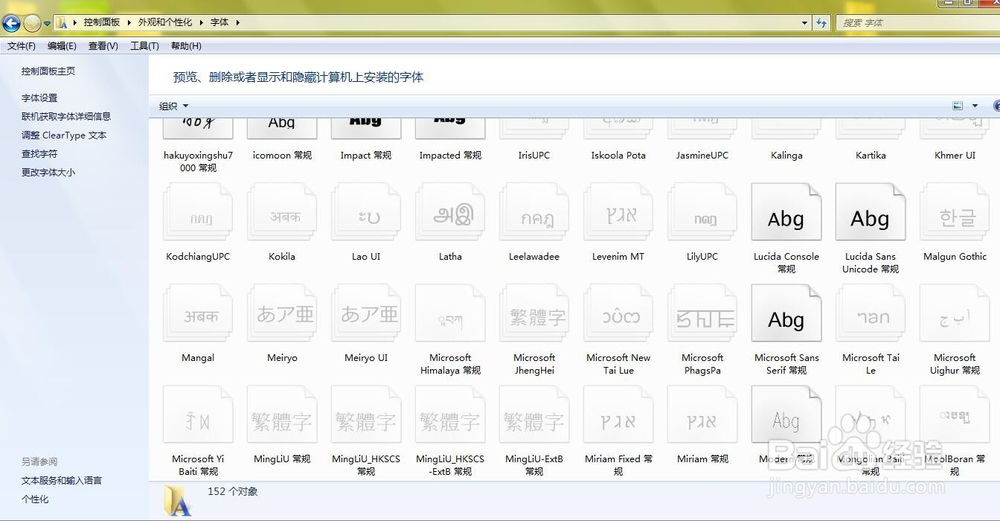The height and width of the screenshot is (521, 1000).
Task: Select the Impact 常规 font label
Action: (366, 155)
